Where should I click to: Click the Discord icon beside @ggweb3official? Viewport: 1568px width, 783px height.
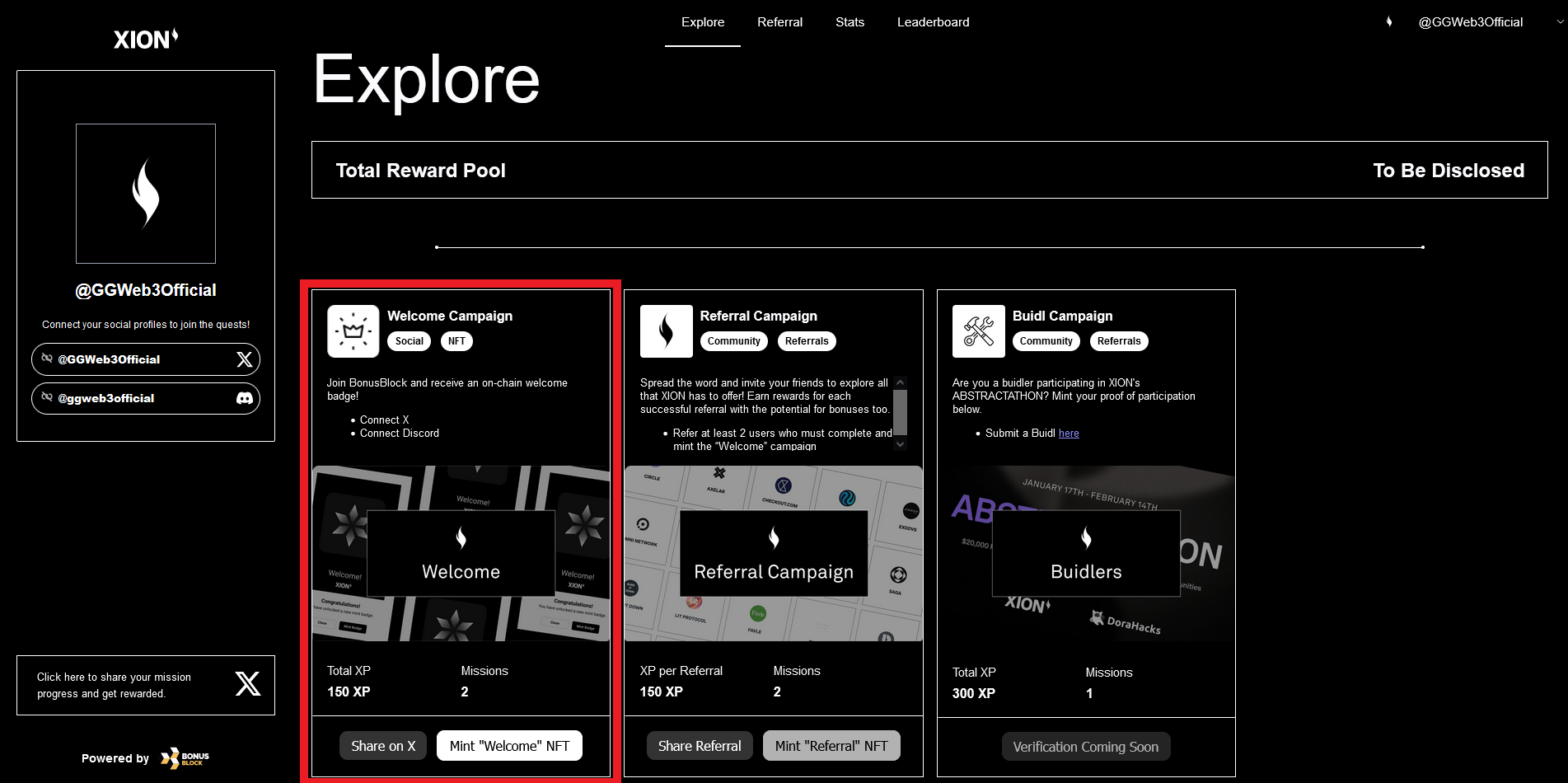(245, 398)
